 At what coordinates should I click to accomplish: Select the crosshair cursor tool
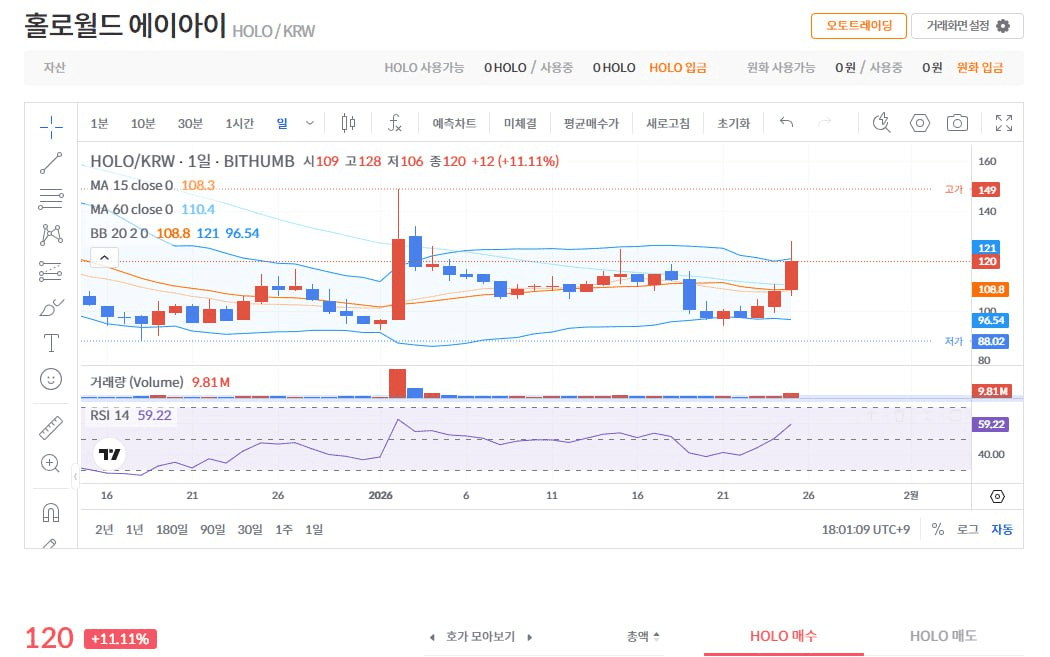coord(51,128)
